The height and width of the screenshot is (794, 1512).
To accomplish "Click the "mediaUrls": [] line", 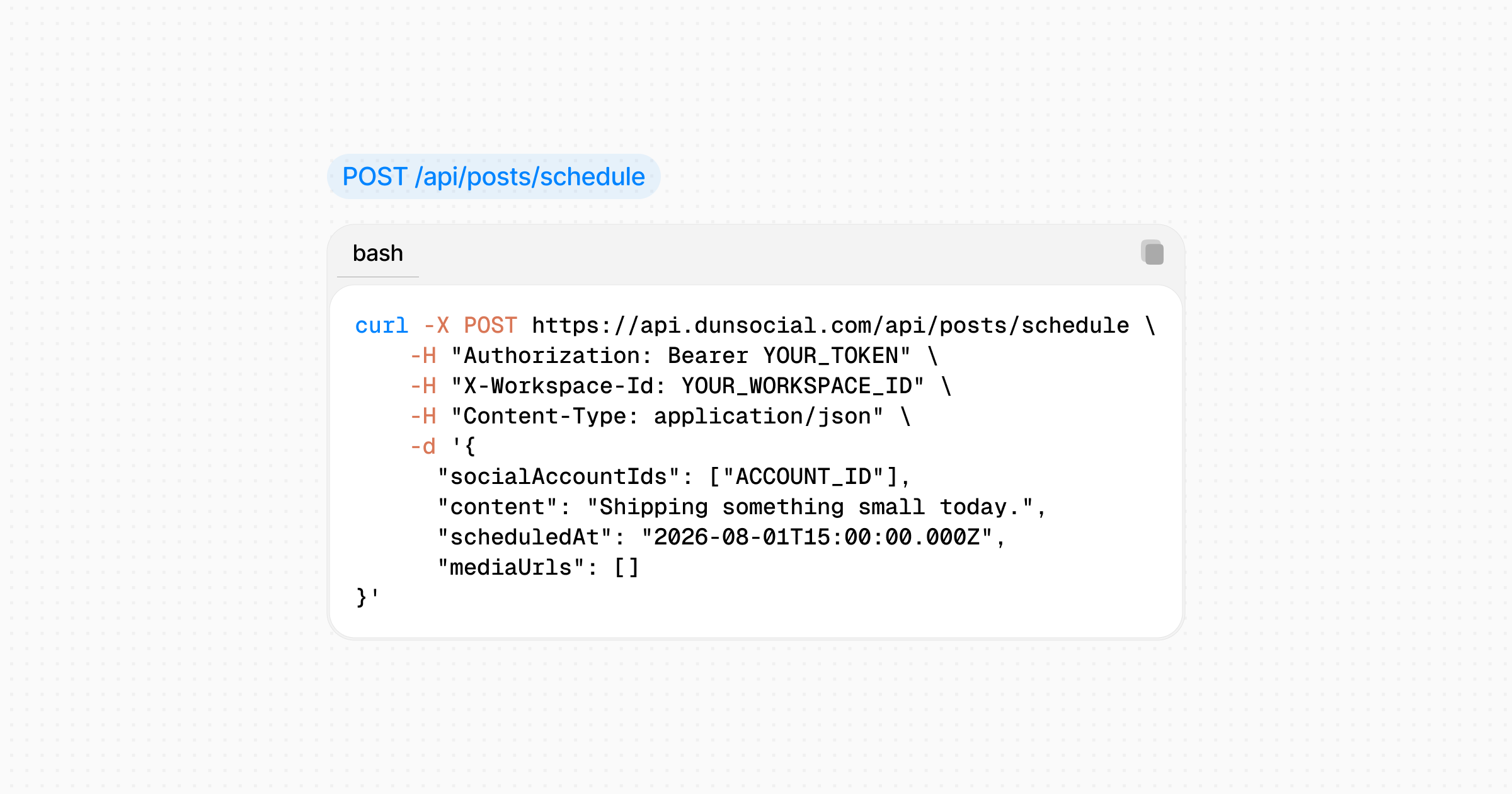I will tap(539, 568).
